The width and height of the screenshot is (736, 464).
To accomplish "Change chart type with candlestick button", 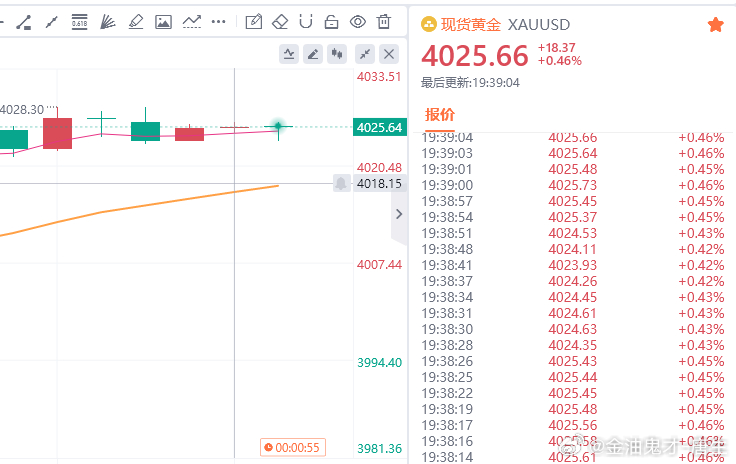I will pos(337,54).
